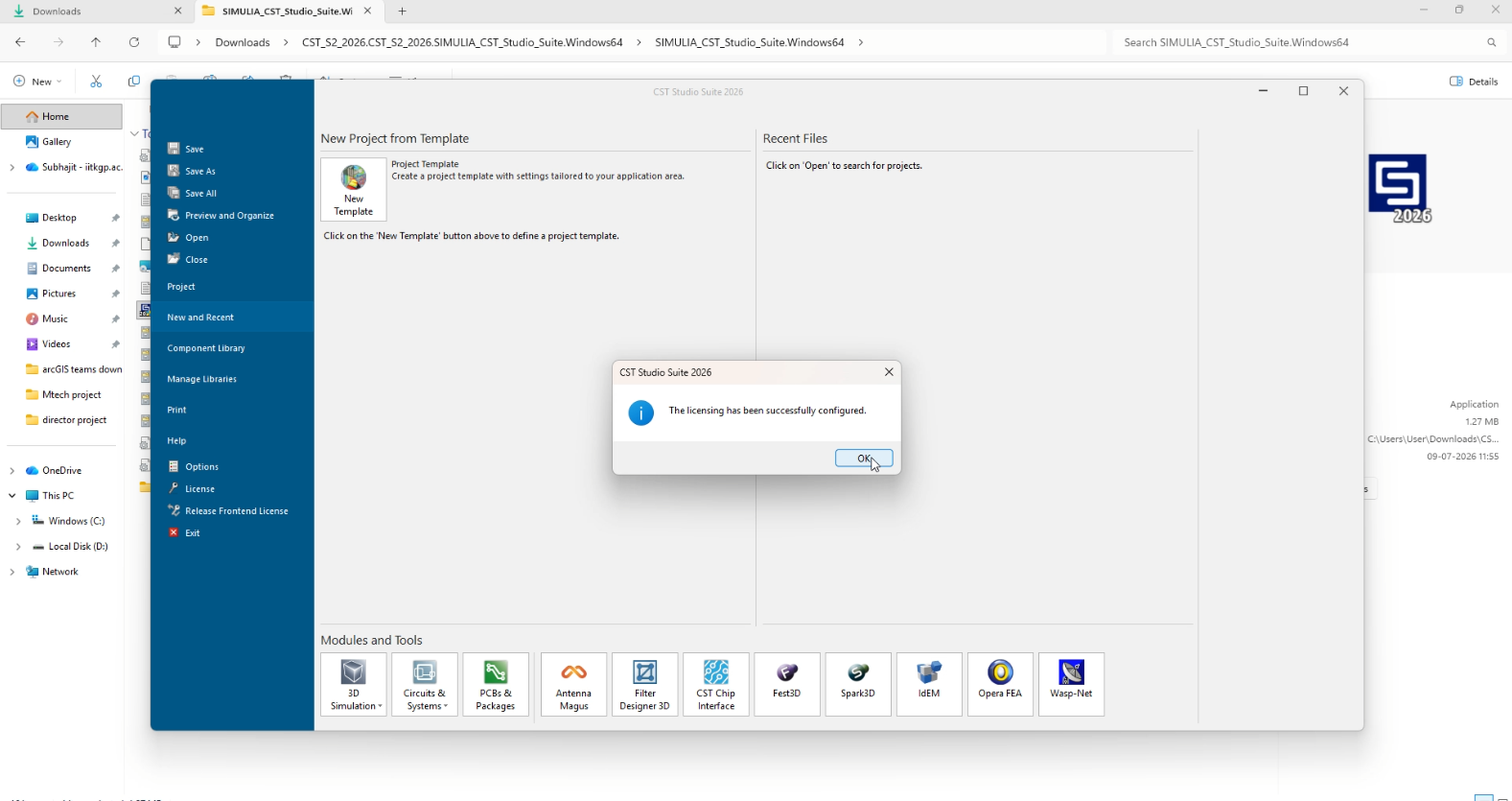
Task: Launch Antenna Magus
Action: 574,684
